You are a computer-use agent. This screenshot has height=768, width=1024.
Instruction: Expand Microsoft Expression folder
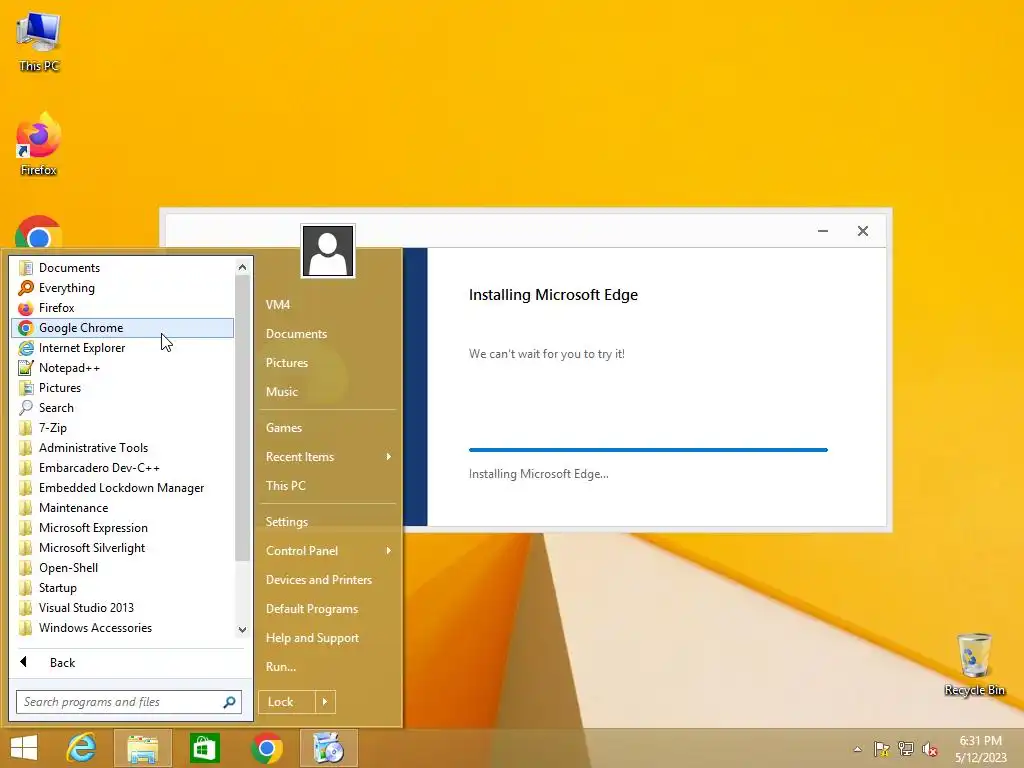[123, 528]
